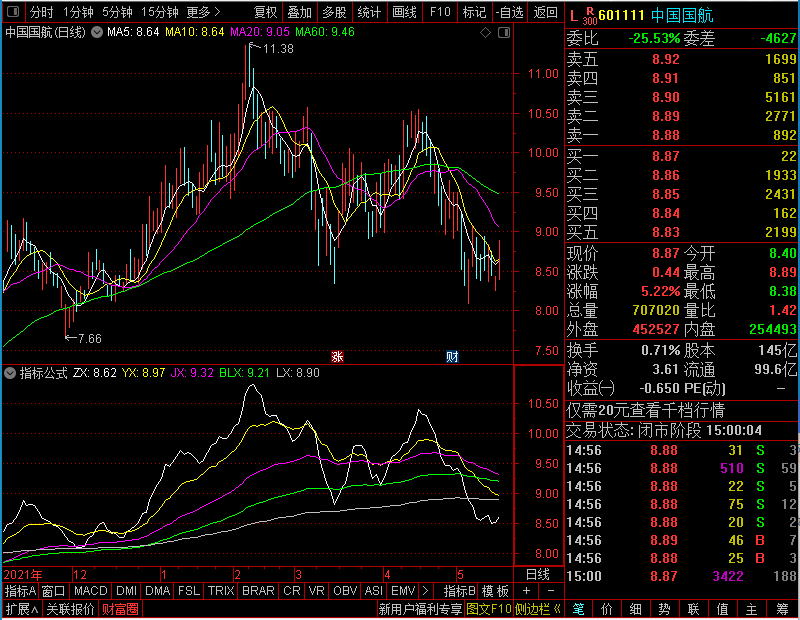This screenshot has height=620, width=800.
Task: Open 多股 multi-stock view
Action: (x=334, y=12)
